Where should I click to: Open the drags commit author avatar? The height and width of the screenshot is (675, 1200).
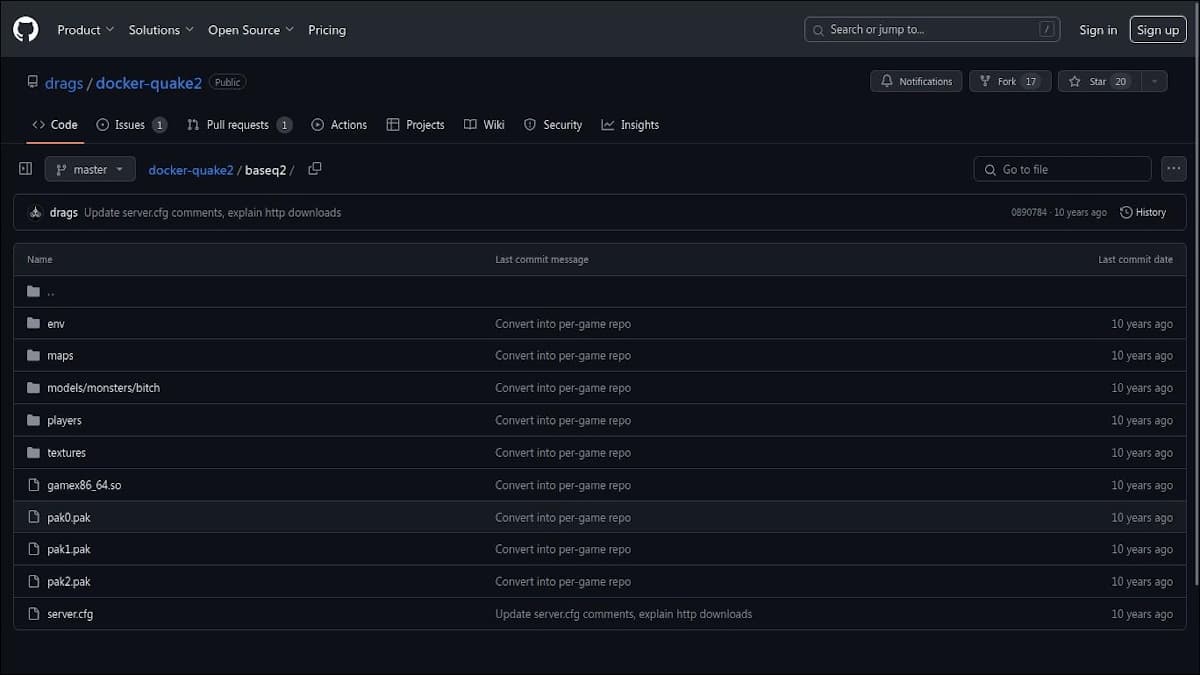35,212
